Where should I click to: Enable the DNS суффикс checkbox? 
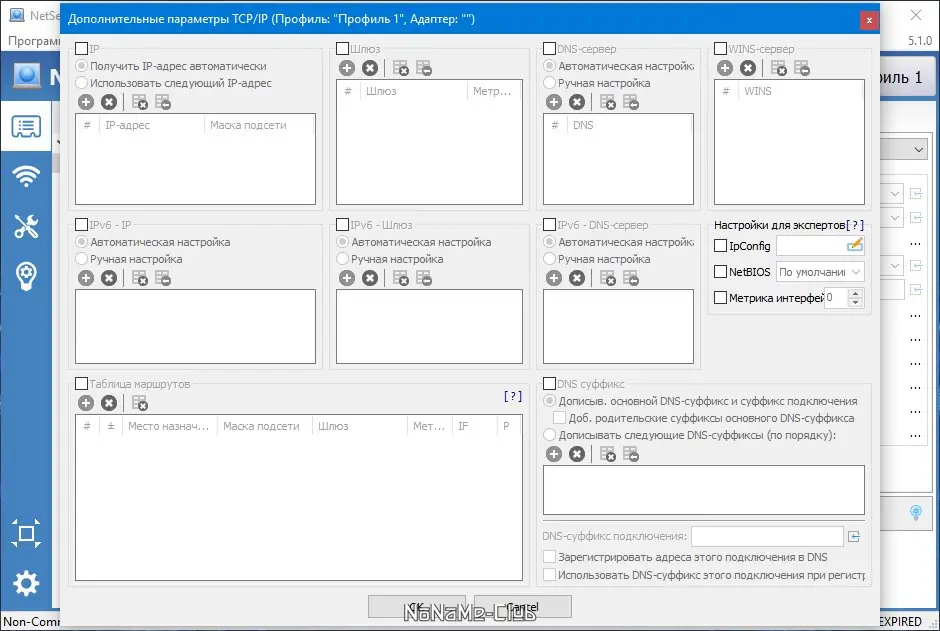[x=549, y=384]
